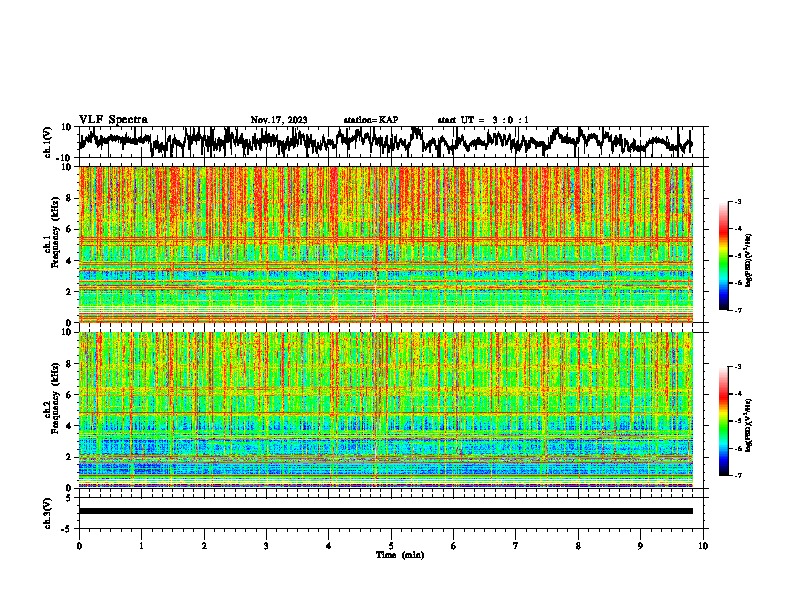Click the 'station=KAP' label
The height and width of the screenshot is (612, 792).
click(371, 120)
